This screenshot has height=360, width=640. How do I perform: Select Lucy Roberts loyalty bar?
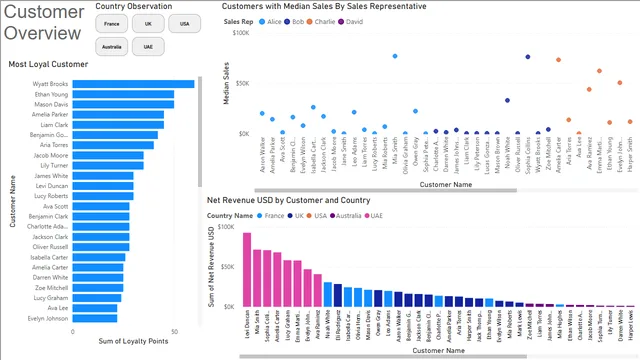tap(103, 196)
